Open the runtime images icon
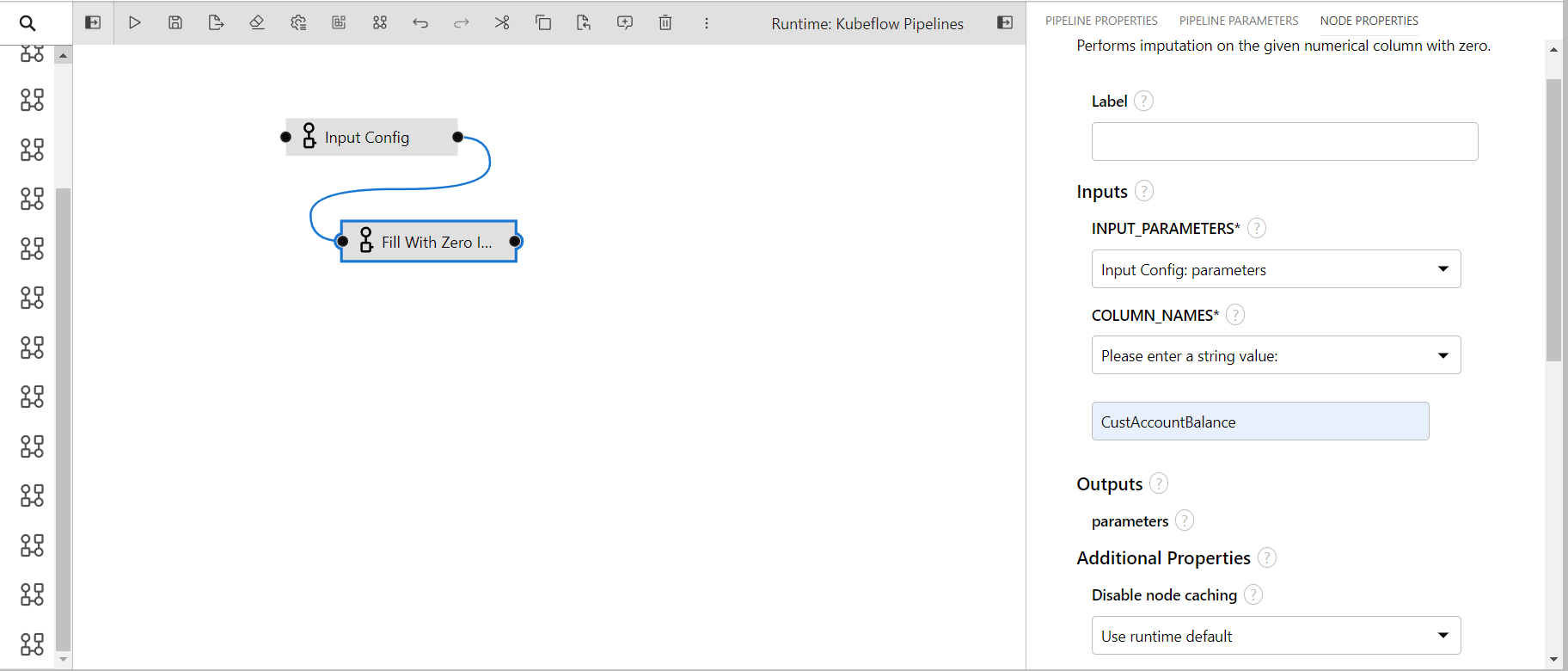 click(339, 23)
